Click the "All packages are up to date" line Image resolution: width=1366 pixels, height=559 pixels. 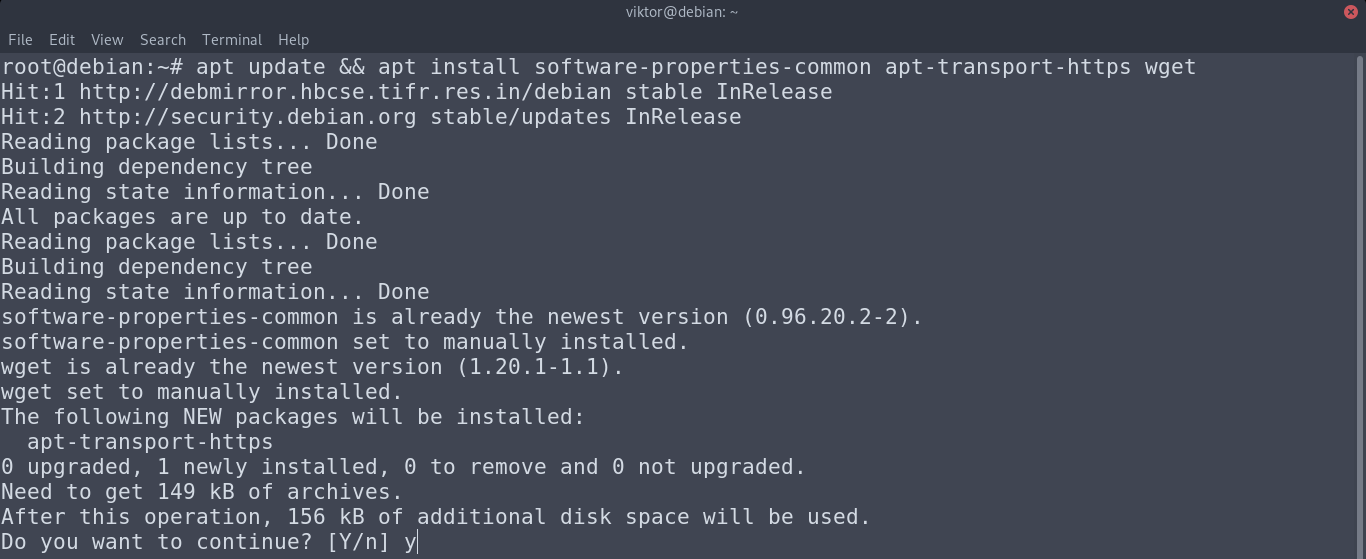pyautogui.click(x=182, y=217)
